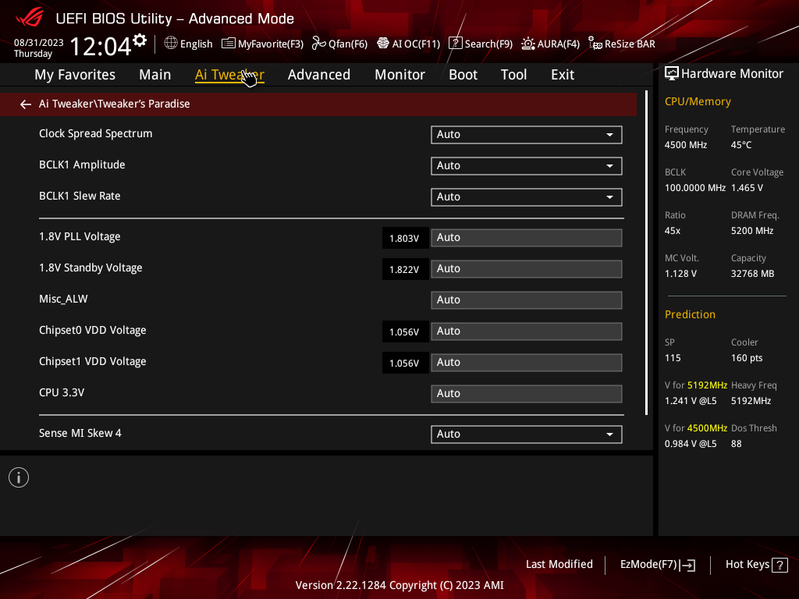Click the 1.8V Standby Voltage input field
This screenshot has width=799, height=599.
pos(526,269)
